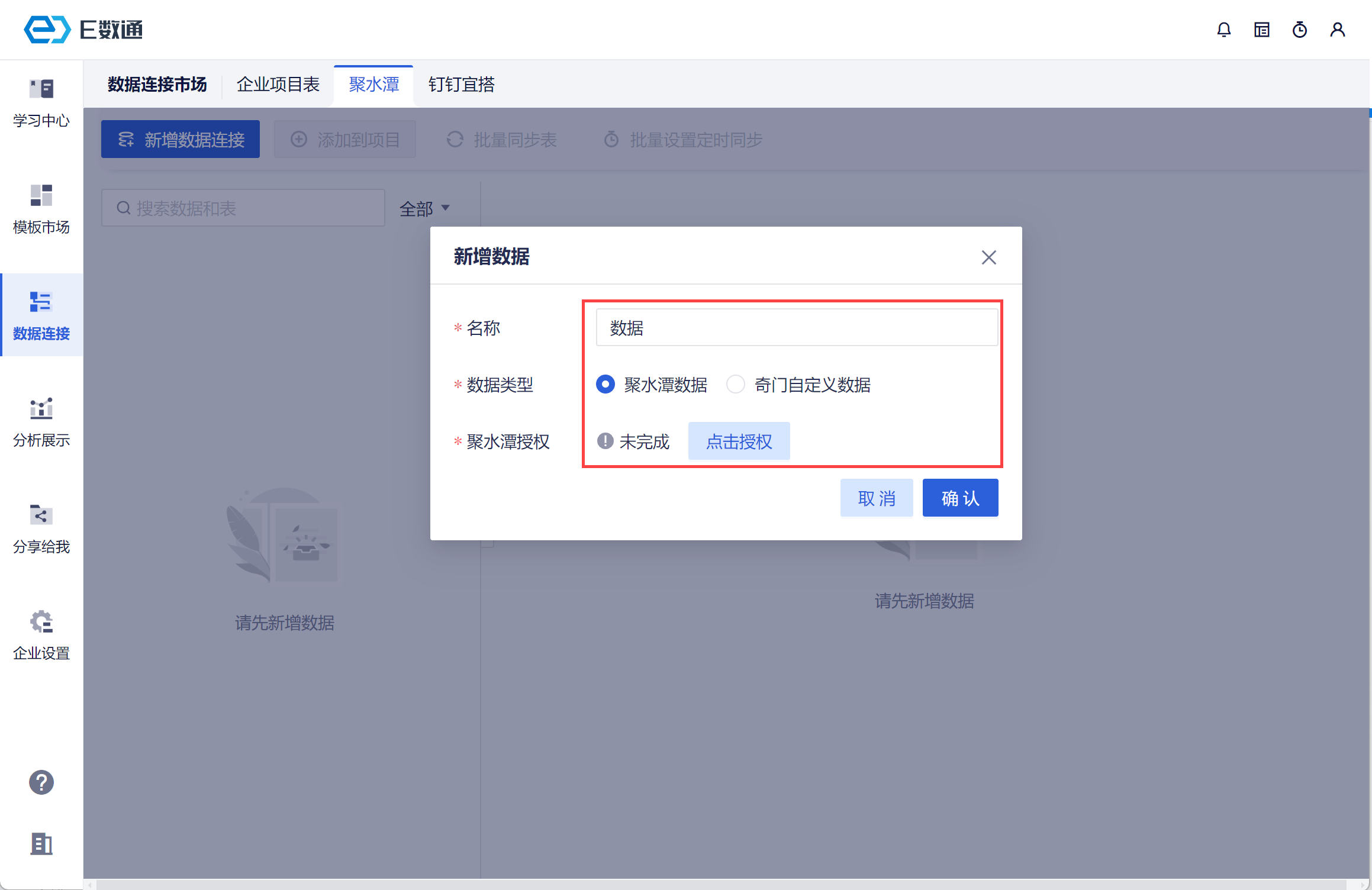Open the timer clock icon in header
The width and height of the screenshot is (1372, 890).
point(1299,30)
